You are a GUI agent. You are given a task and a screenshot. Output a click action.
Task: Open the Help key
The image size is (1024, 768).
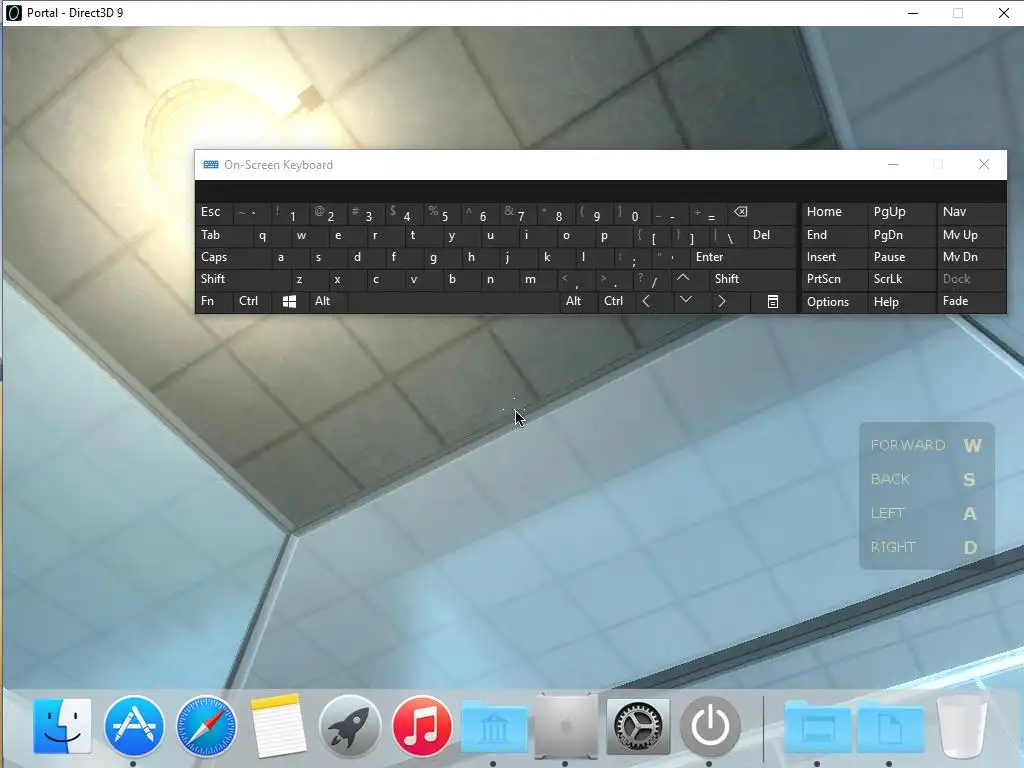tap(901, 301)
